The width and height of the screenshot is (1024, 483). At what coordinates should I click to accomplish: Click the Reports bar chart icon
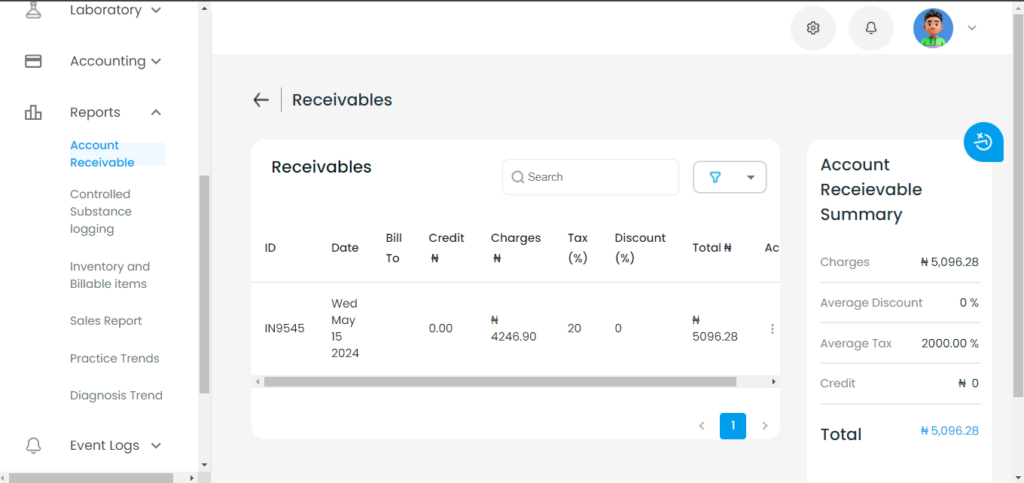click(x=33, y=112)
